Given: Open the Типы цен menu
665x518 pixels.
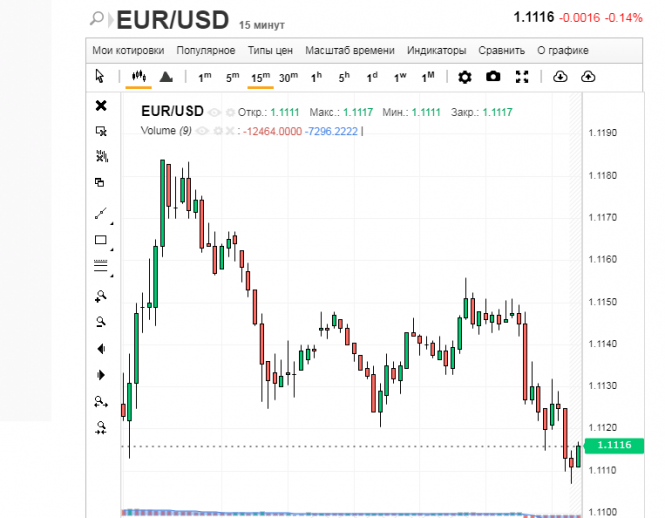Looking at the screenshot, I should 270,50.
